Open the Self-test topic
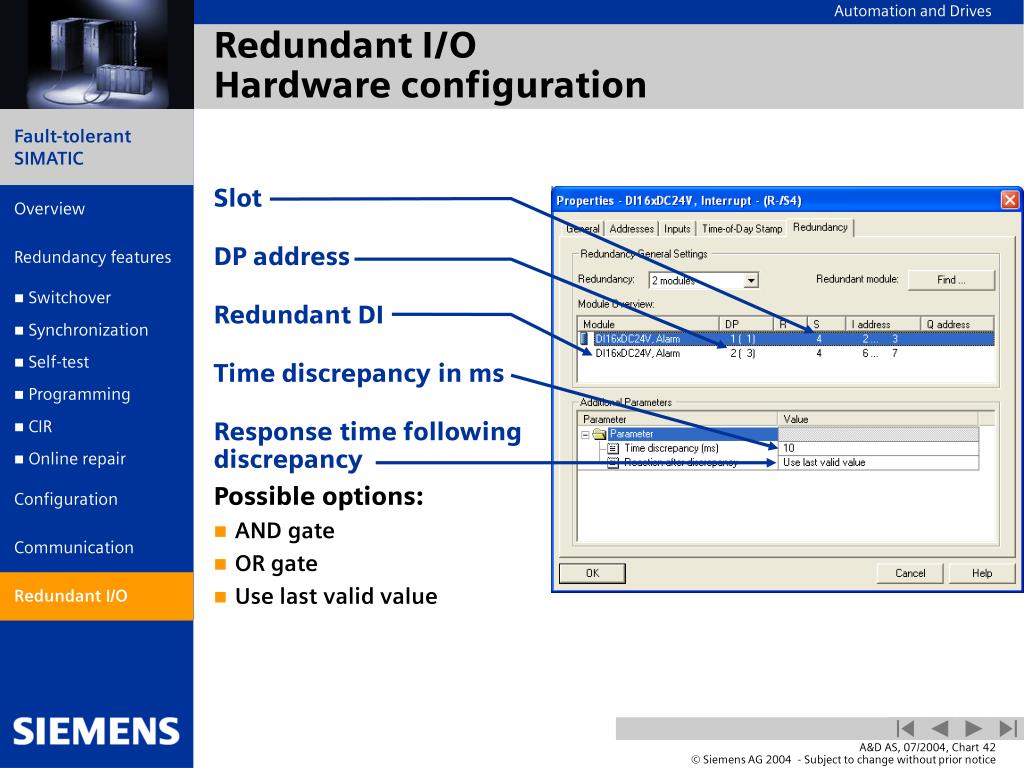 59,362
